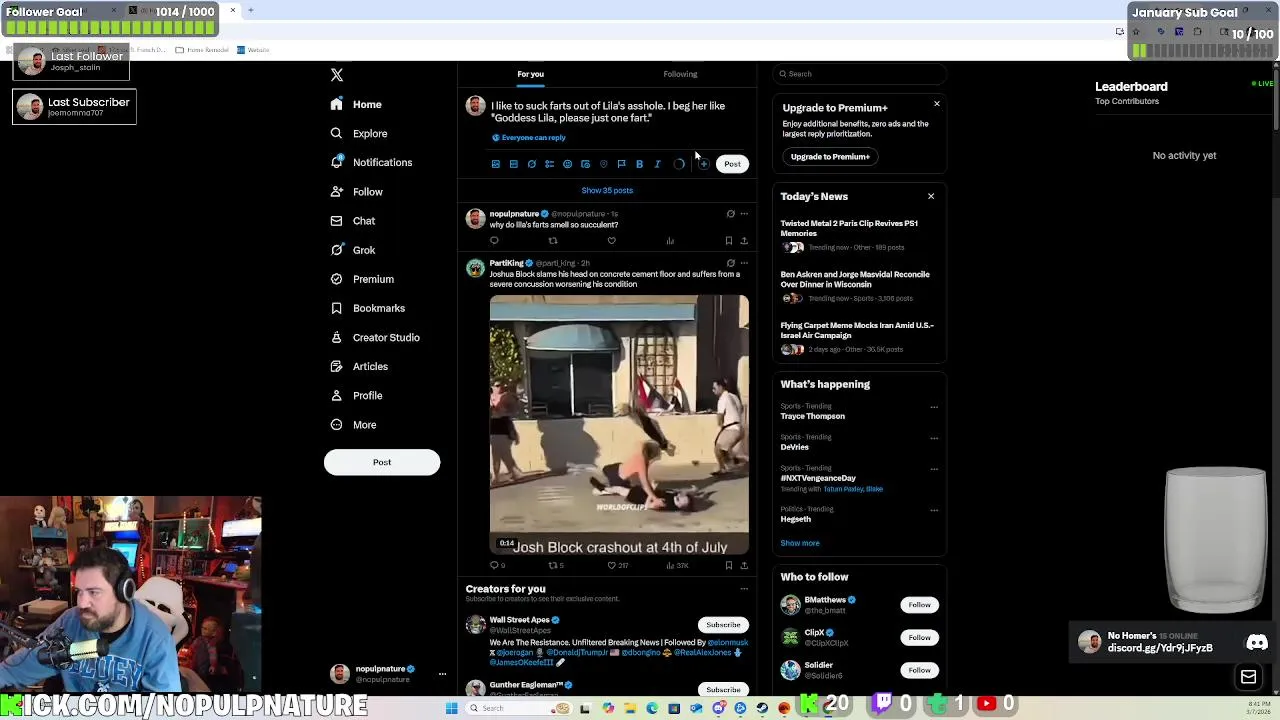
Task: Open options for #NXTVengeanceDay trend
Action: point(934,469)
